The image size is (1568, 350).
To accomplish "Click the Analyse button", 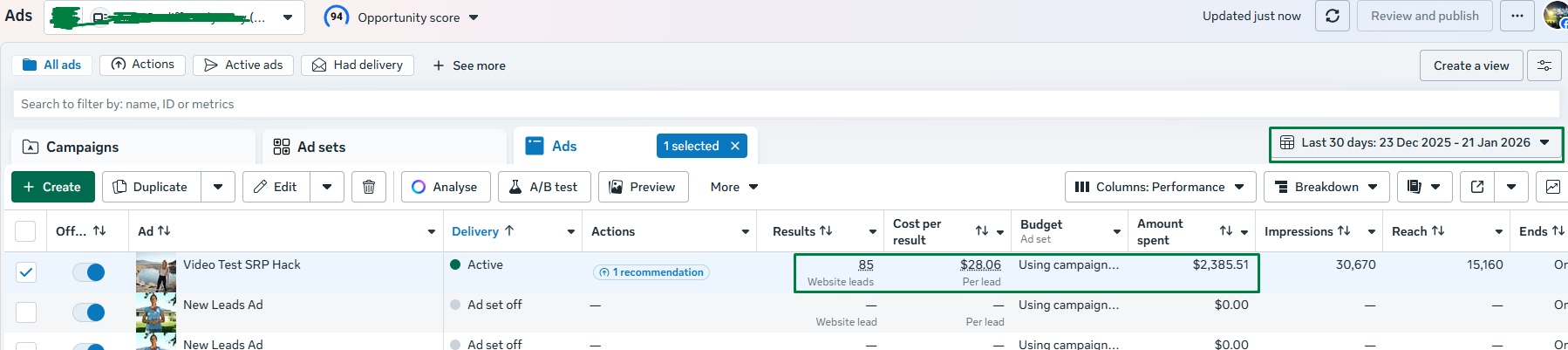I will point(446,187).
